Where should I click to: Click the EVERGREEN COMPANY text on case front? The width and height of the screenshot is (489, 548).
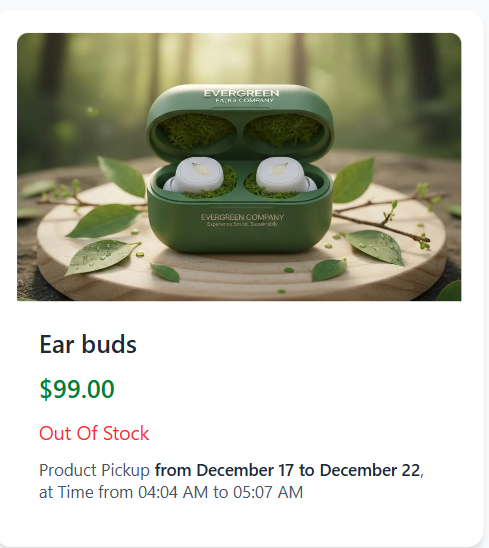[242, 217]
